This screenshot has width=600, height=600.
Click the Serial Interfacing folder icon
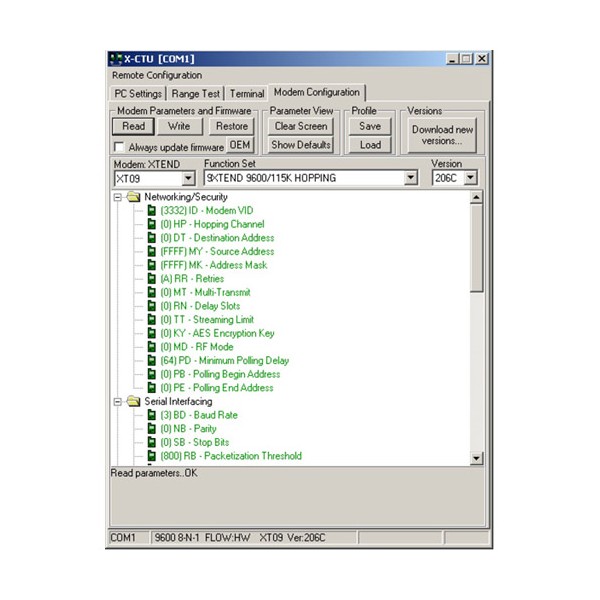pos(134,401)
